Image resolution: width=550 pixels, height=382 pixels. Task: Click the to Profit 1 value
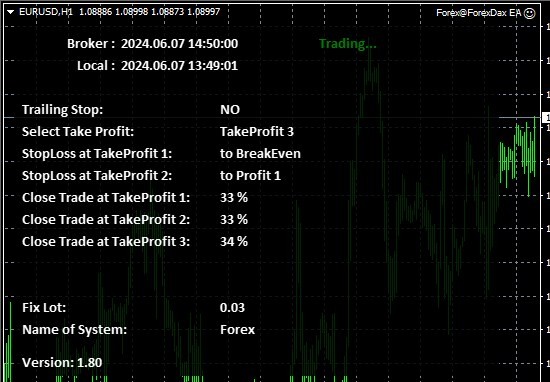[250, 176]
